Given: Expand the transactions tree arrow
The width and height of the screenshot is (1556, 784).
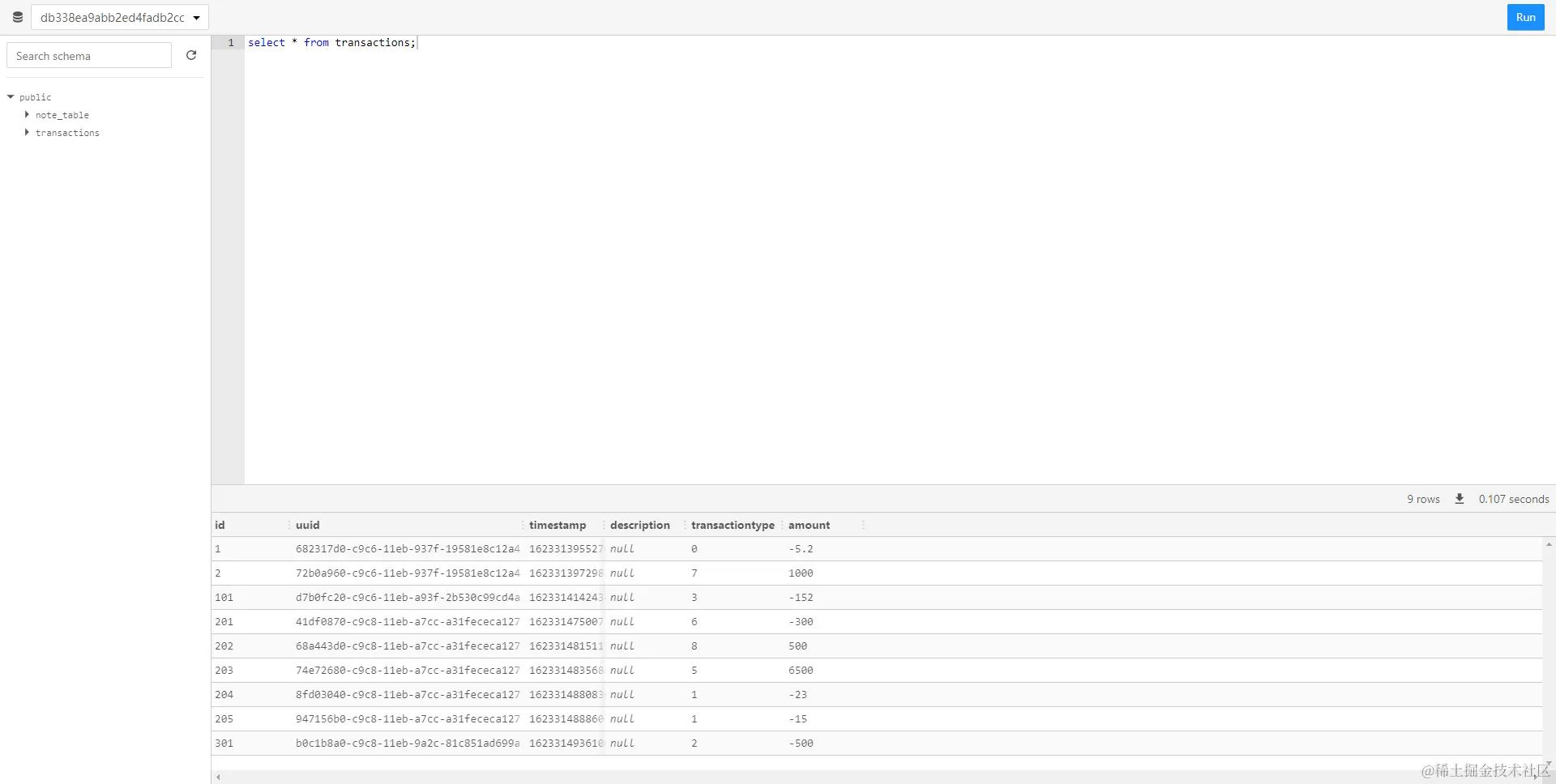Looking at the screenshot, I should point(27,132).
